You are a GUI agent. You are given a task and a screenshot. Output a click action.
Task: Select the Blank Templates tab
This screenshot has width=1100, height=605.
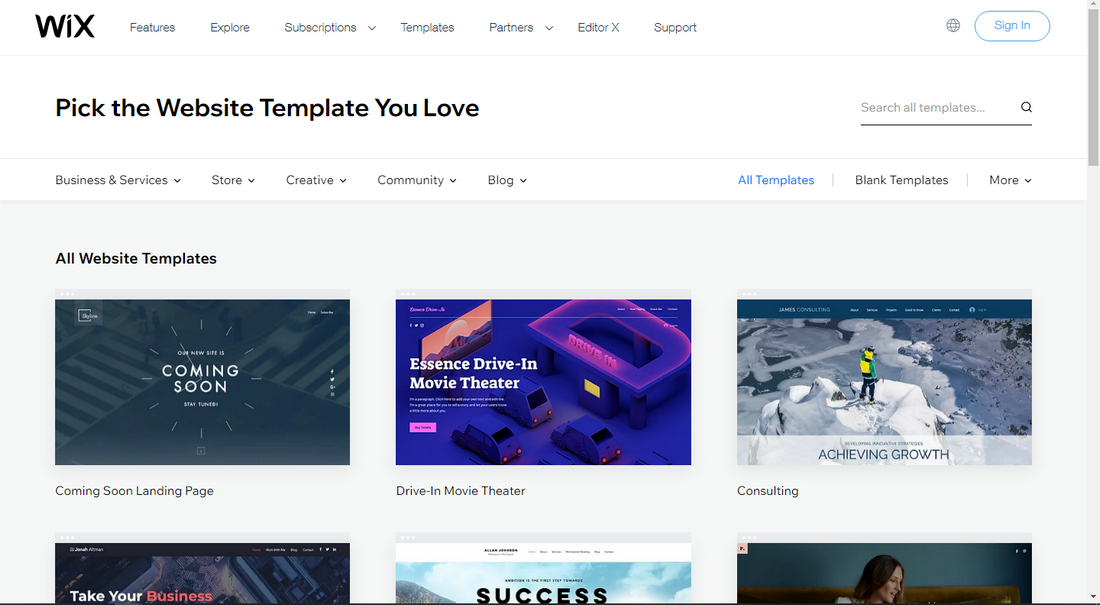pyautogui.click(x=901, y=180)
